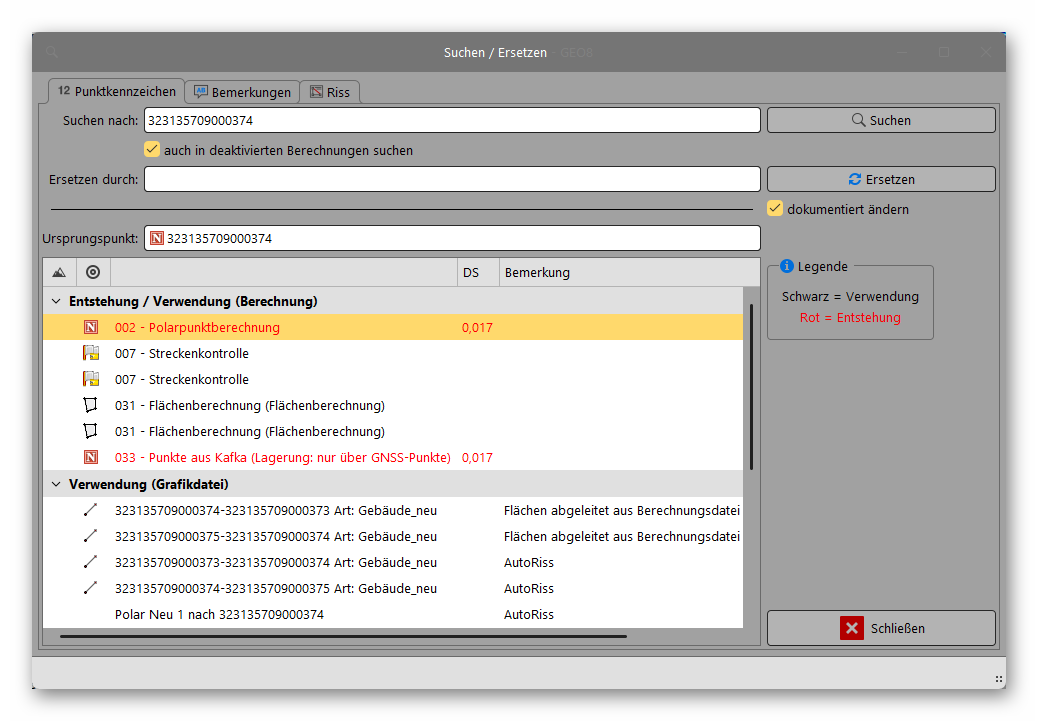Click the red N icon of 033 Punkte aus Kafka
The width and height of the screenshot is (1038, 721).
[91, 457]
